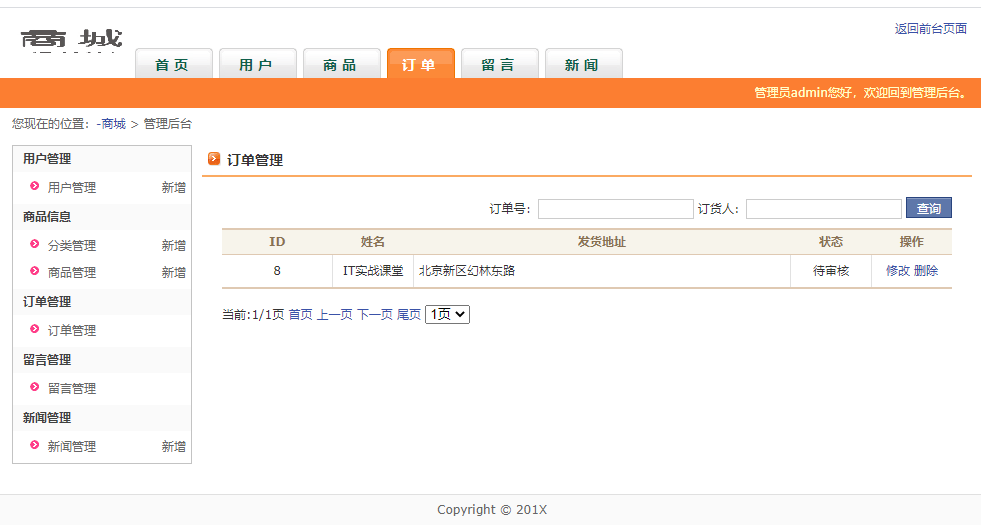
Task: Click the pink bullet icon beside 新闻管理
Action: click(x=34, y=445)
